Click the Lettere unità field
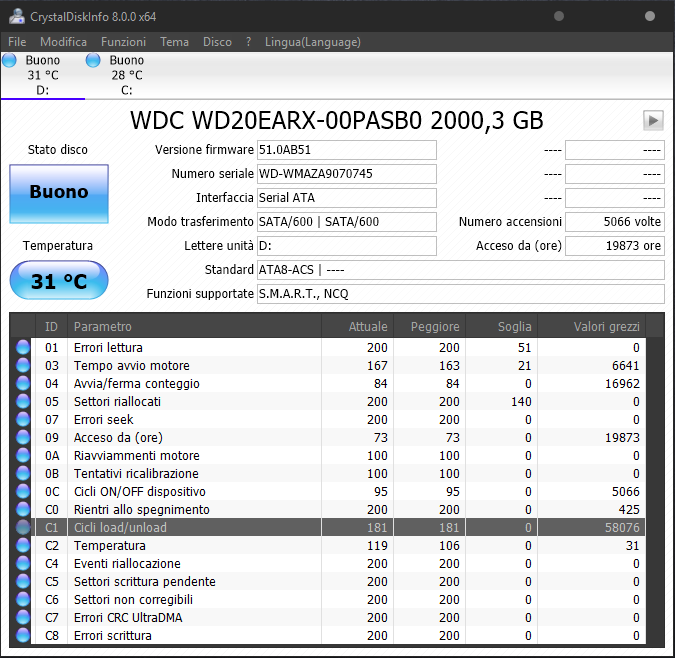This screenshot has width=675, height=658. coord(347,246)
